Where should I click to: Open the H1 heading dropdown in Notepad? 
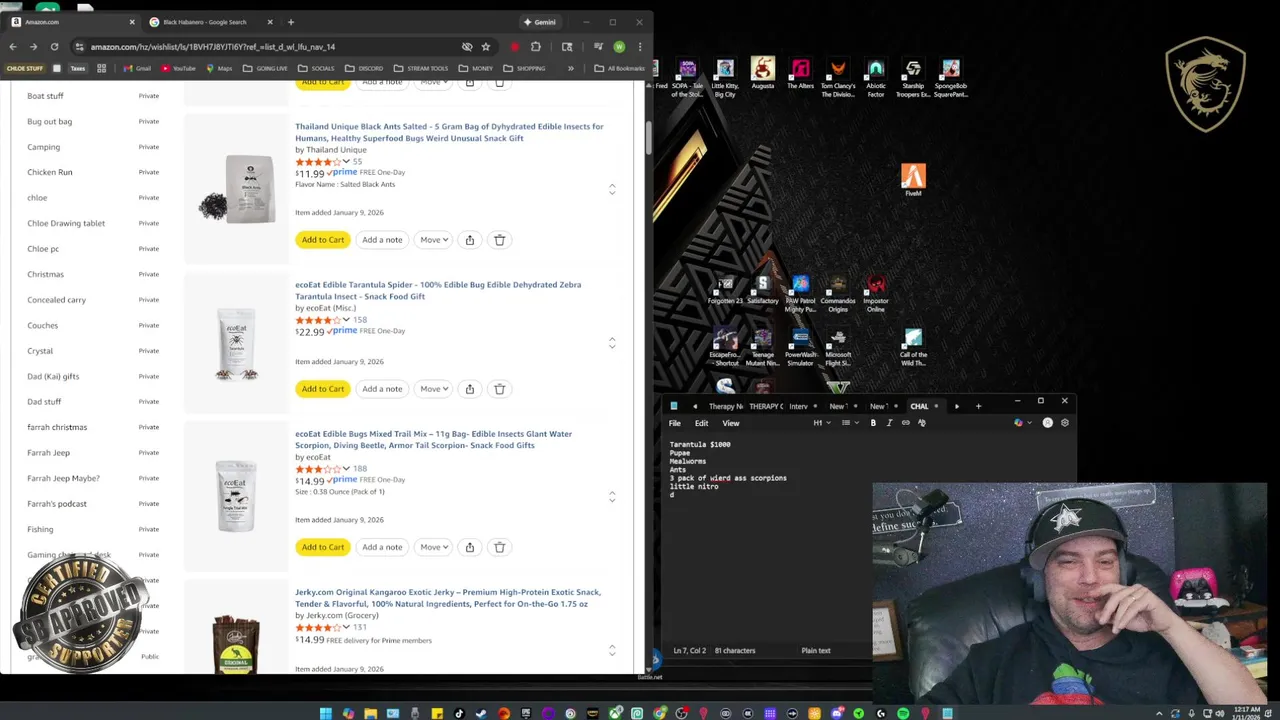820,423
